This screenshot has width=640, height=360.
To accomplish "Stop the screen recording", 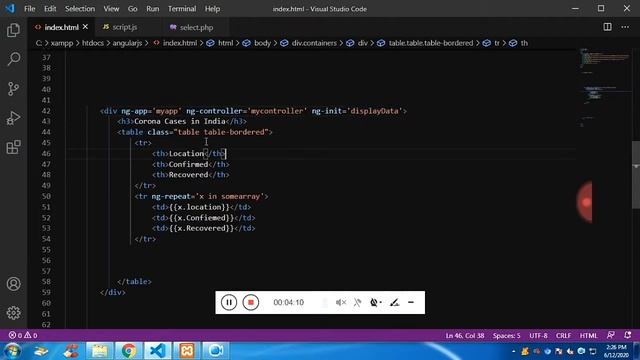I will pos(251,302).
